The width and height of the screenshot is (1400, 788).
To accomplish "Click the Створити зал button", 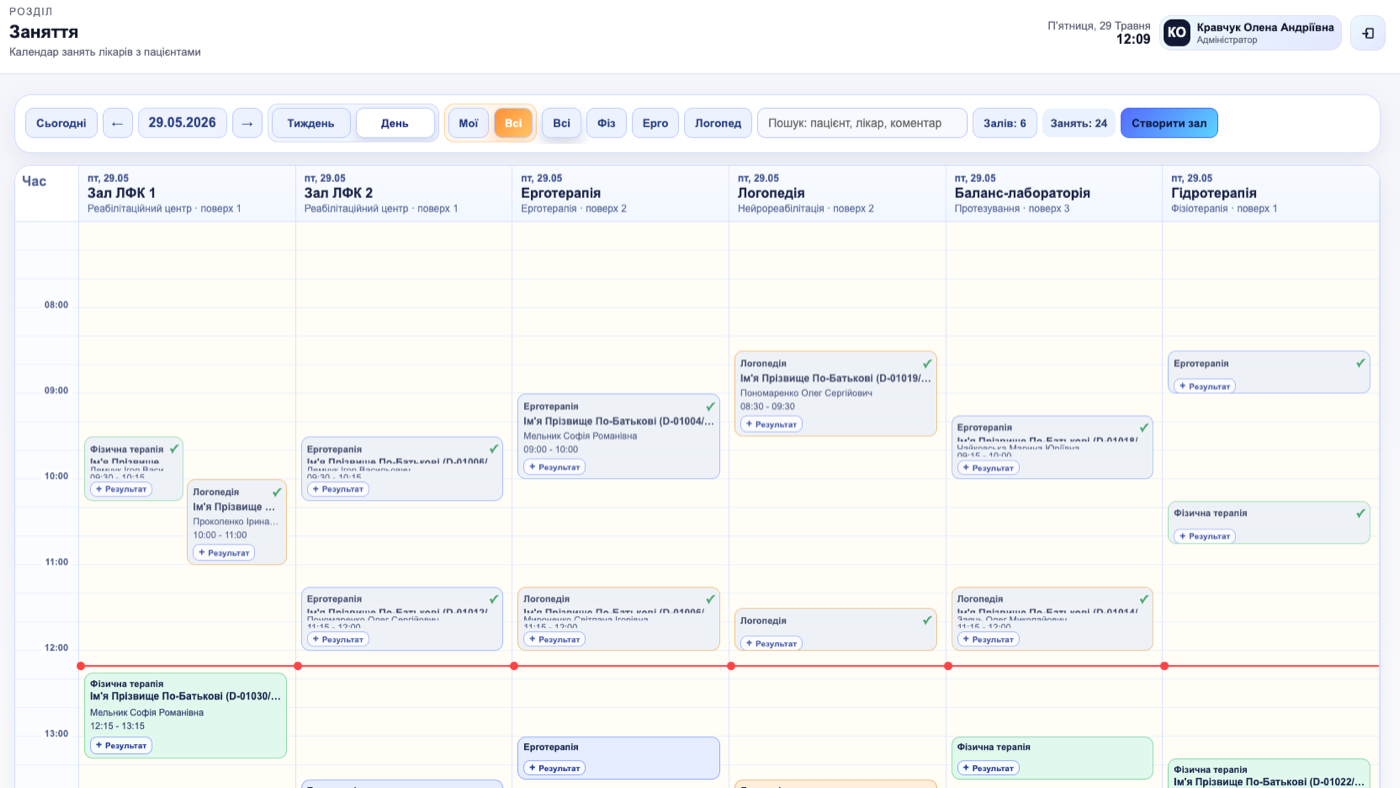I will [1169, 123].
